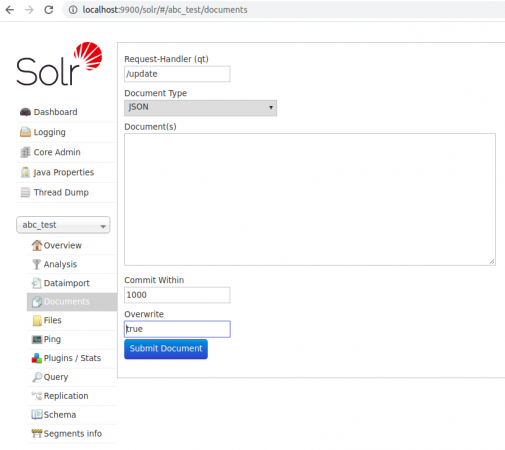The height and width of the screenshot is (450, 505).
Task: Click the Analysis funnel icon
Action: click(37, 264)
